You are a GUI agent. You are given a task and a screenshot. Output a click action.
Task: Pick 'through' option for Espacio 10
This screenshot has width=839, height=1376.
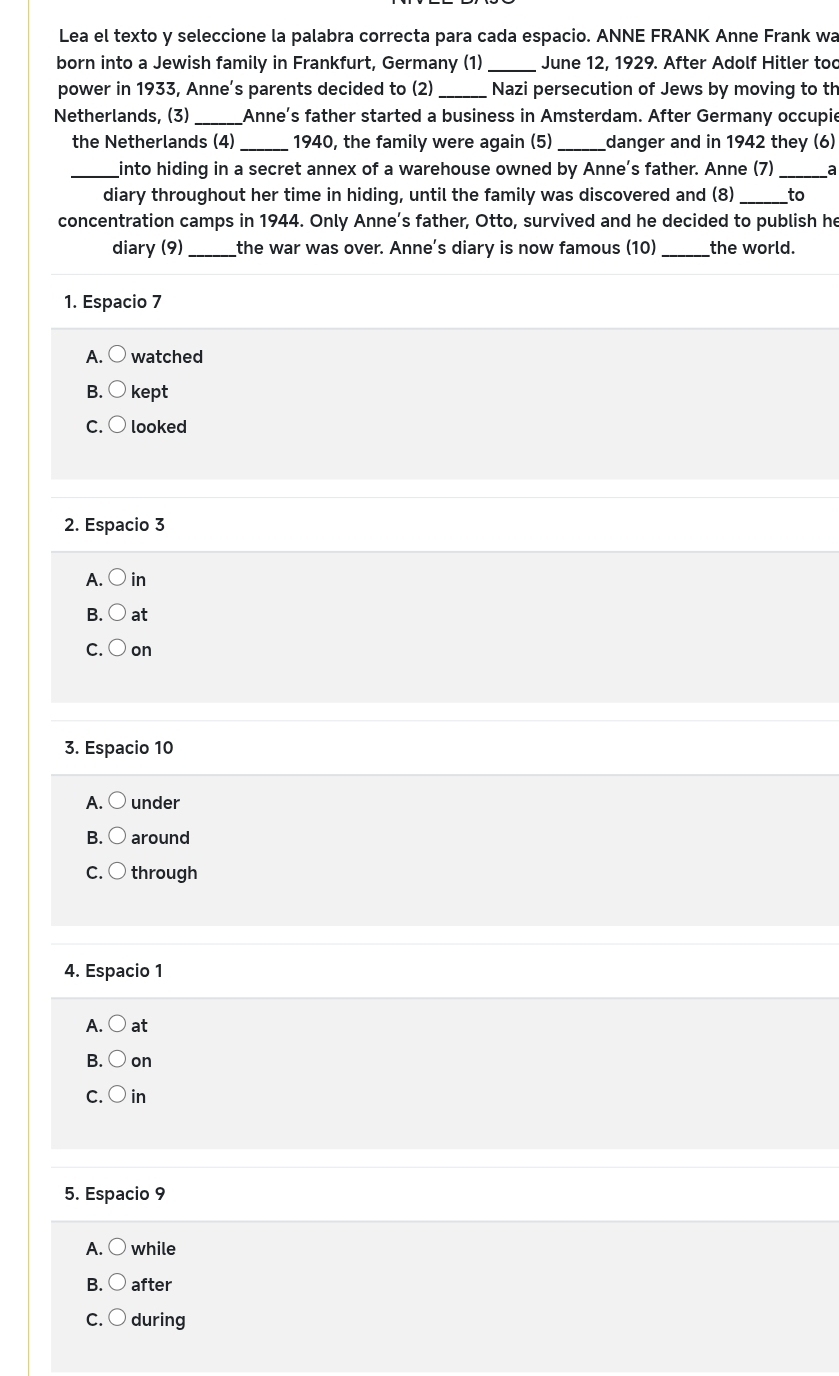pyautogui.click(x=118, y=870)
